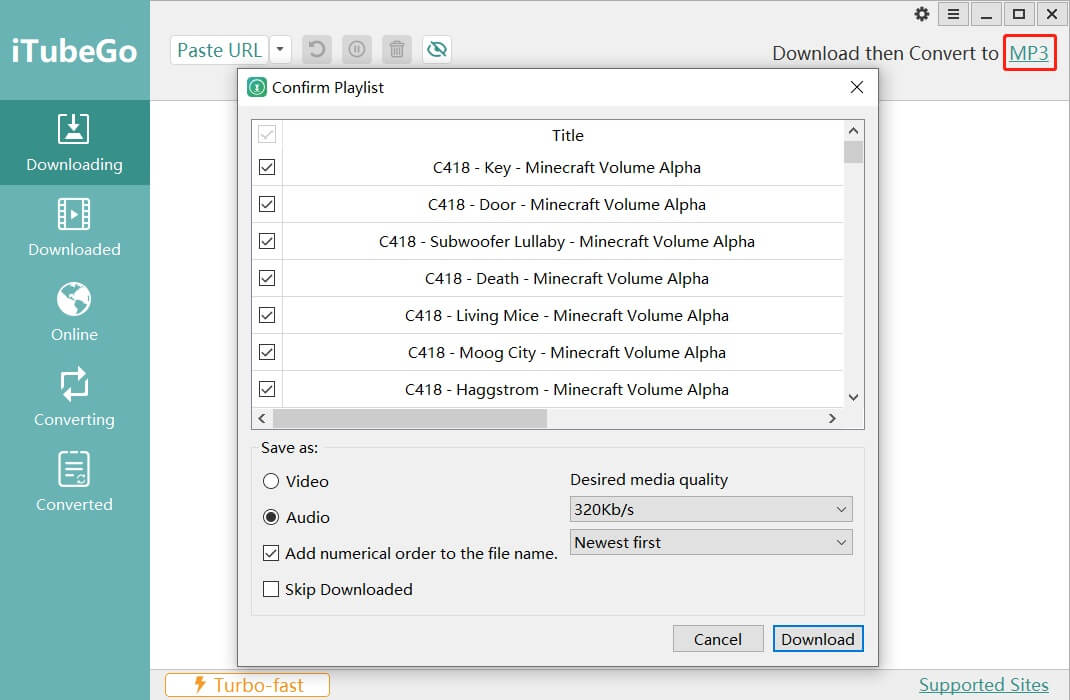Image resolution: width=1070 pixels, height=700 pixels.
Task: Open the Newest first order dropdown
Action: pyautogui.click(x=711, y=542)
